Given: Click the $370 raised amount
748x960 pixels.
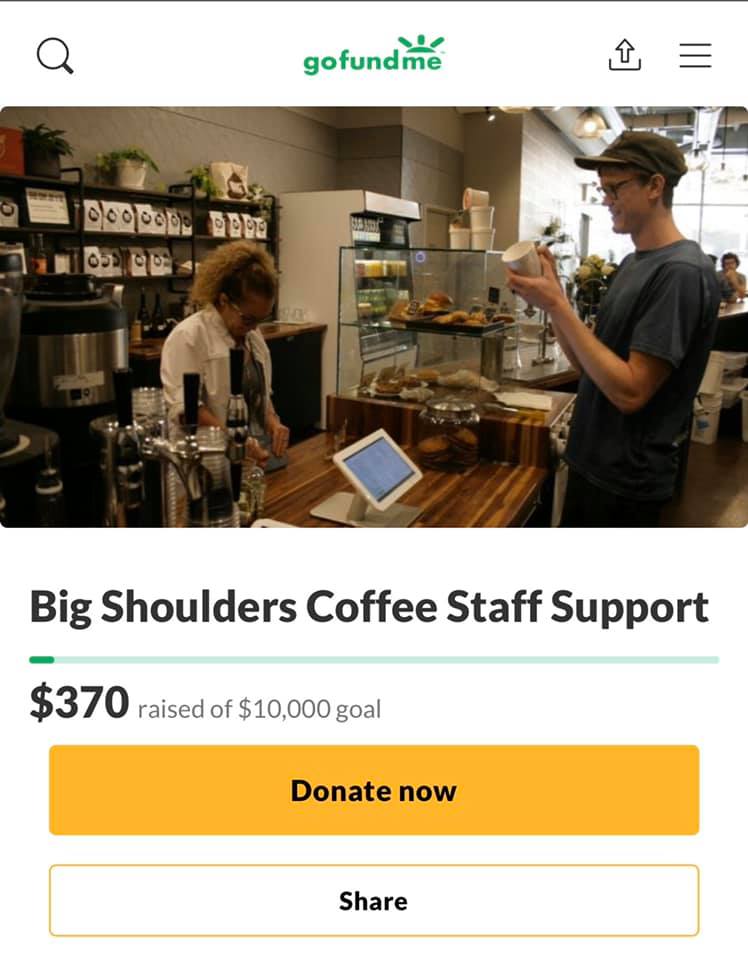Looking at the screenshot, I should pyautogui.click(x=79, y=702).
